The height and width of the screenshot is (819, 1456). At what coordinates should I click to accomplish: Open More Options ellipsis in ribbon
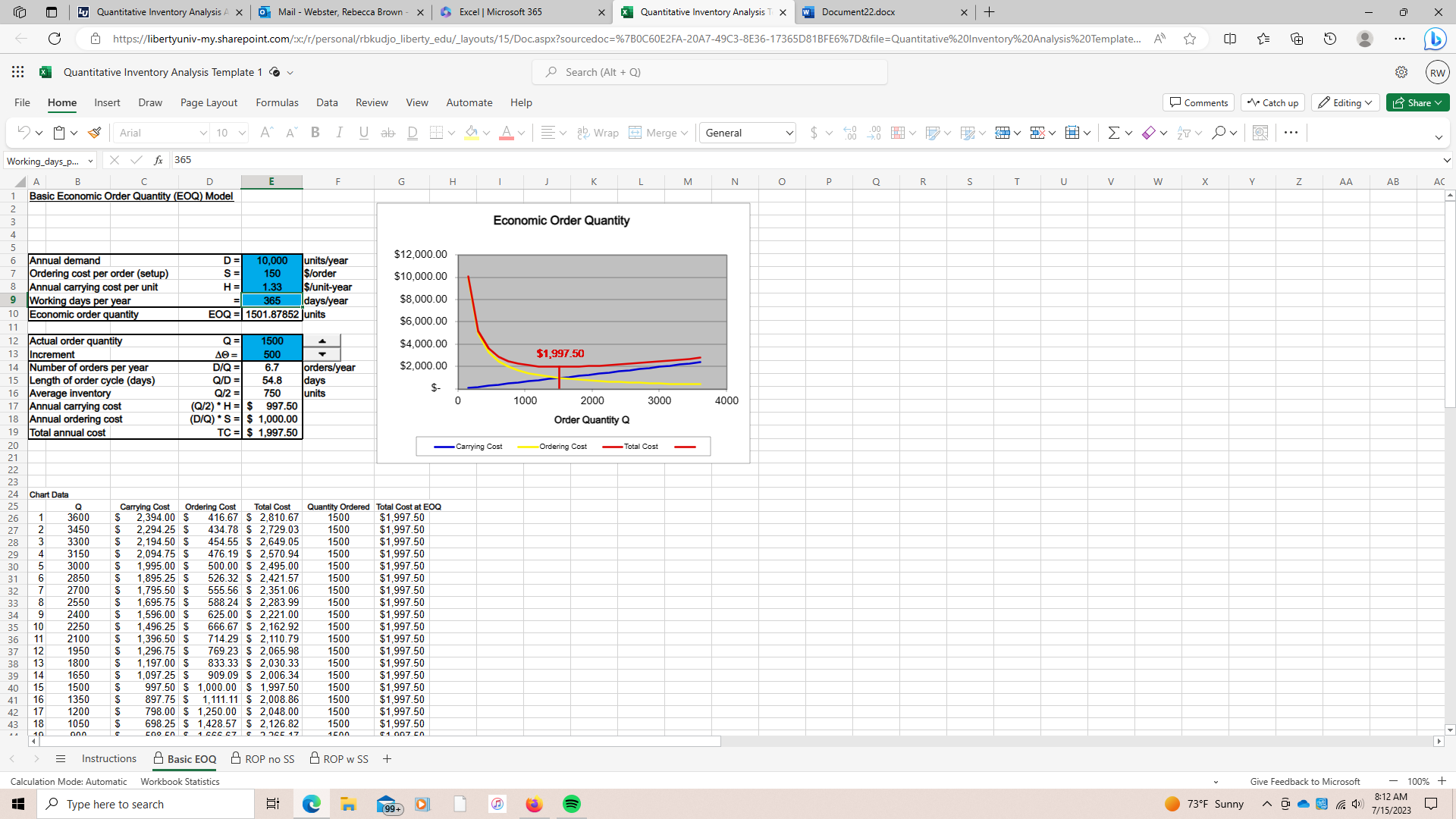pyautogui.click(x=1291, y=133)
